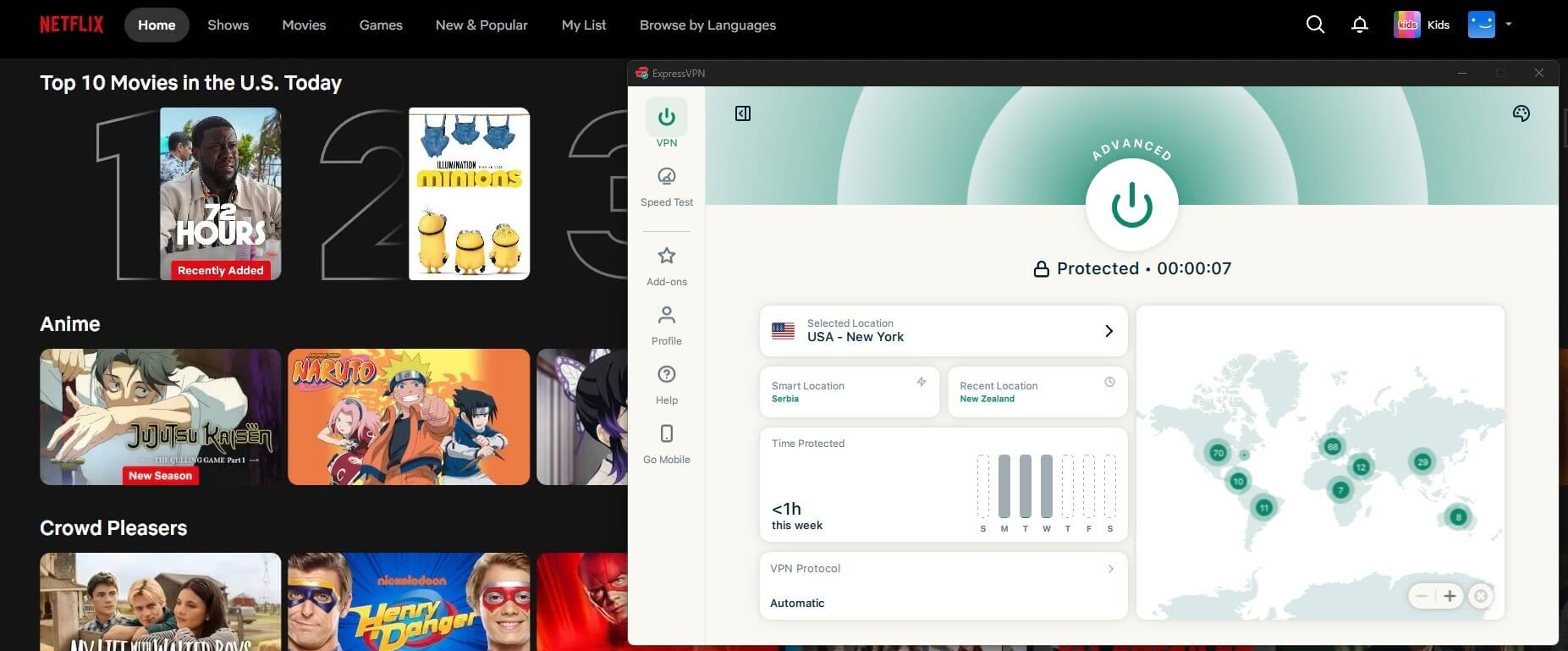
Task: Open the Naruto anime thumbnail
Action: [x=409, y=417]
